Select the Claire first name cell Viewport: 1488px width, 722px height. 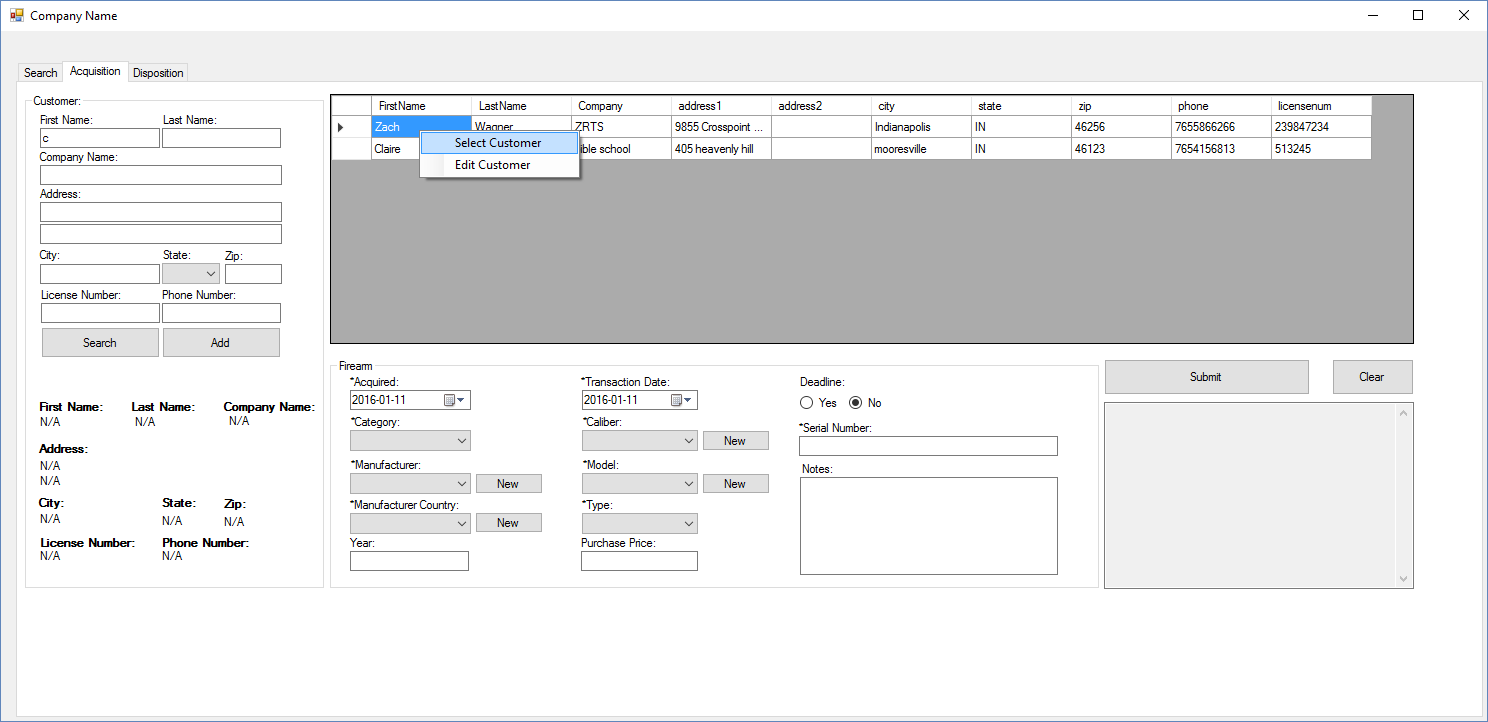[x=395, y=149]
